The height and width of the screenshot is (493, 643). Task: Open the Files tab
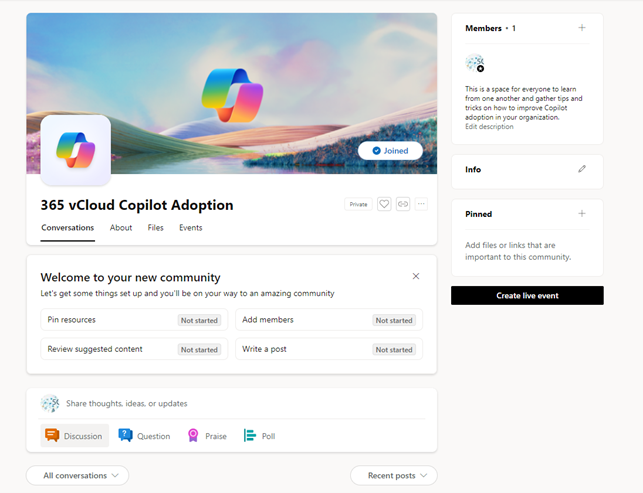[x=155, y=228]
